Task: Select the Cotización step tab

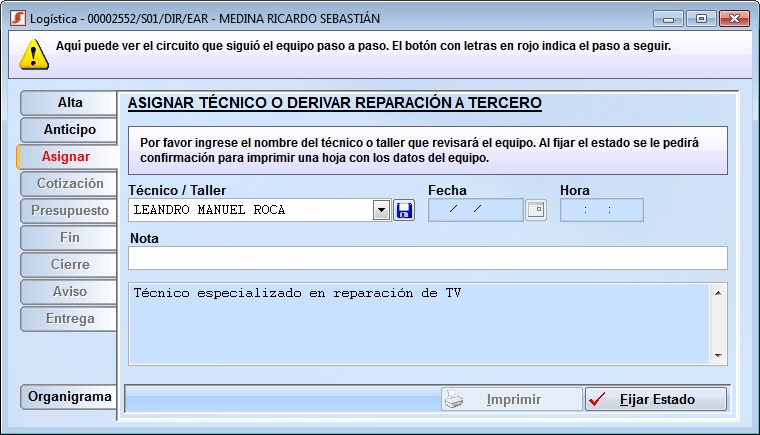Action: (70, 184)
